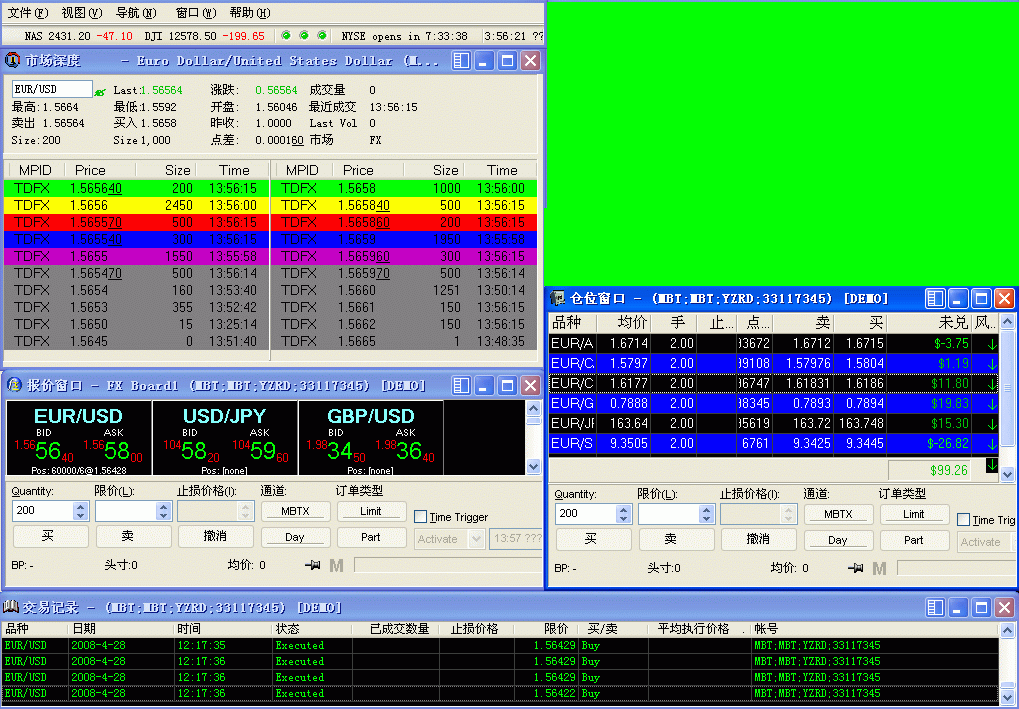Click the 报价窗口 window title icon
The height and width of the screenshot is (709, 1019).
[x=14, y=385]
